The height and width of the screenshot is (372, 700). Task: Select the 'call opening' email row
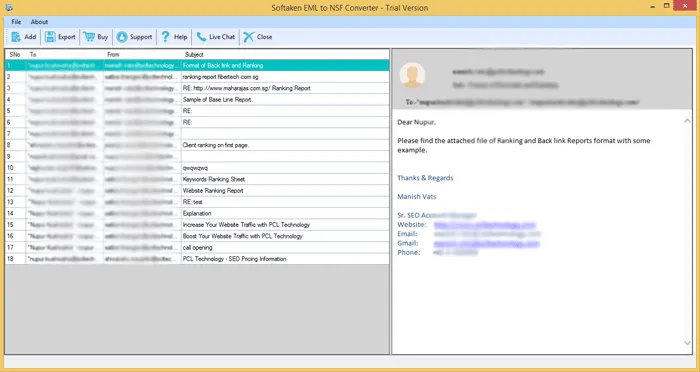197,248
